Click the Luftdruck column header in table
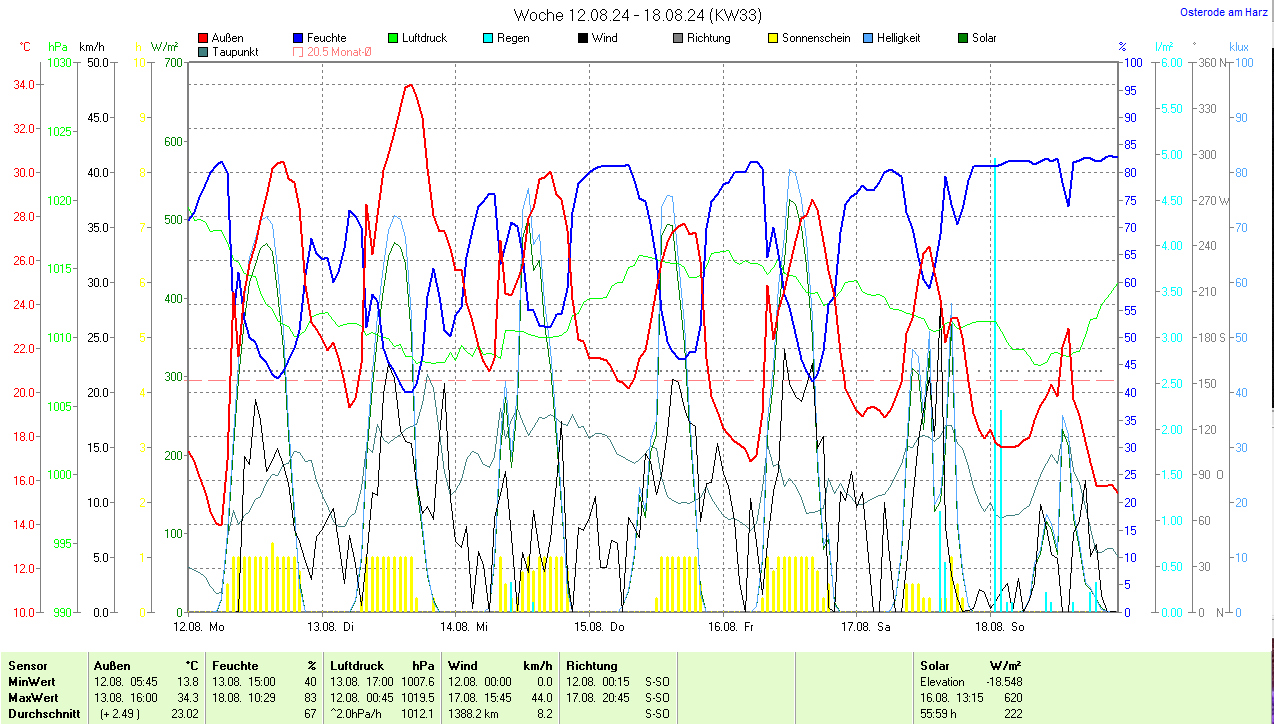This screenshot has height=724, width=1274. tap(357, 665)
